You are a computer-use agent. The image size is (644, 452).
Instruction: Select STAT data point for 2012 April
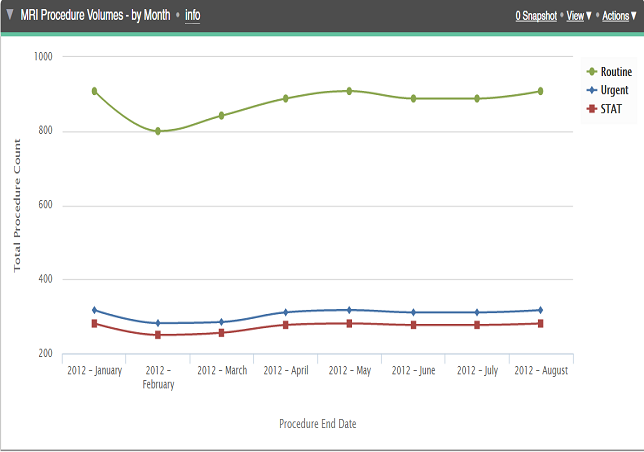285,325
